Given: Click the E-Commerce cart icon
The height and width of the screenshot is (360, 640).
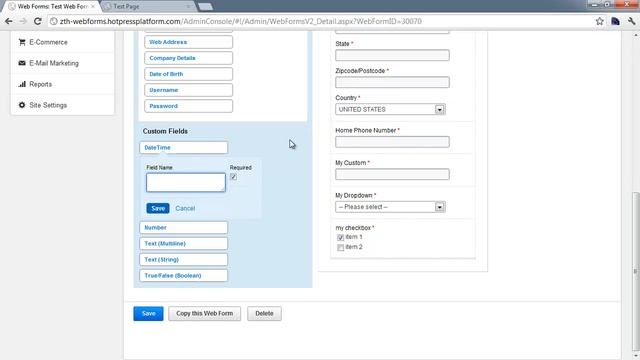Looking at the screenshot, I should pos(22,42).
